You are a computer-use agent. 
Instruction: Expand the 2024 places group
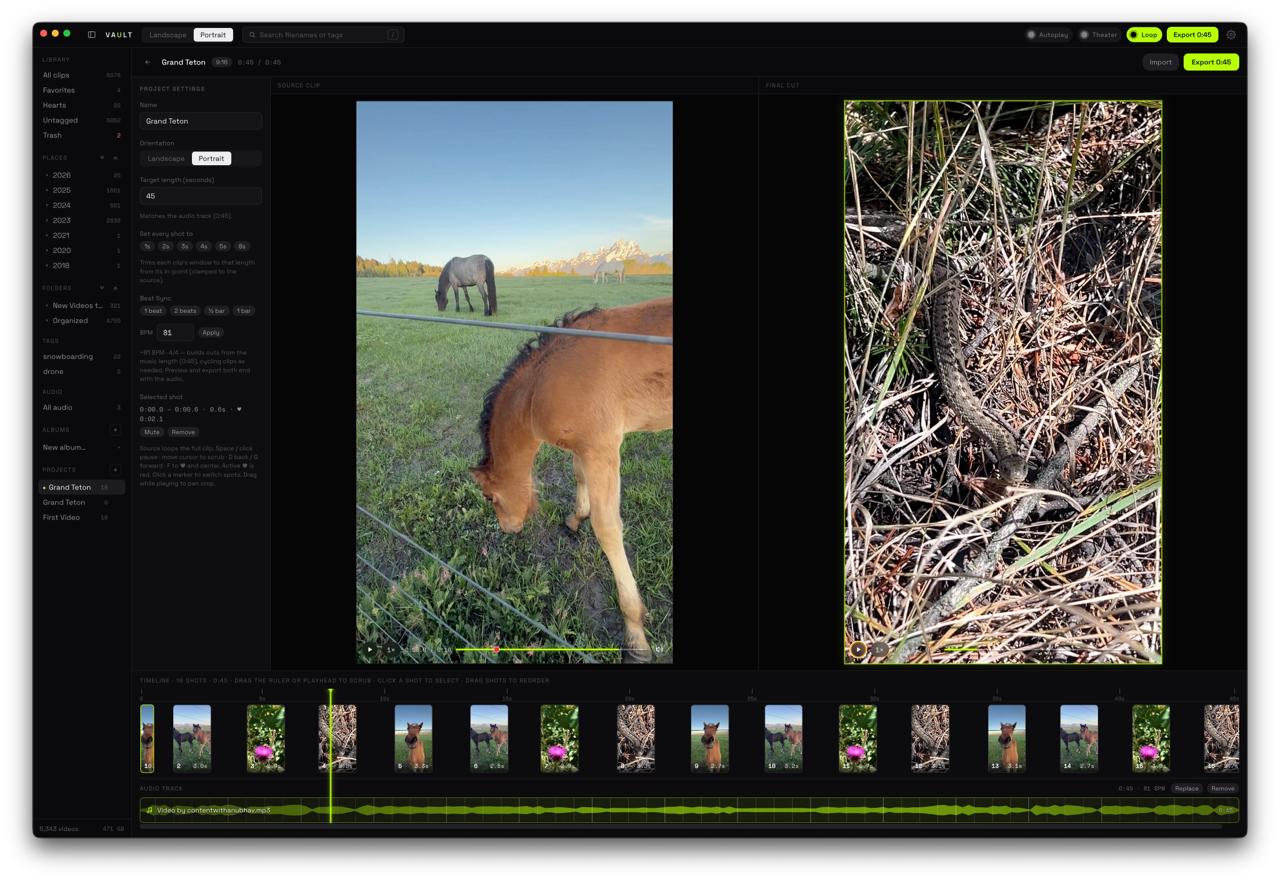(x=47, y=205)
